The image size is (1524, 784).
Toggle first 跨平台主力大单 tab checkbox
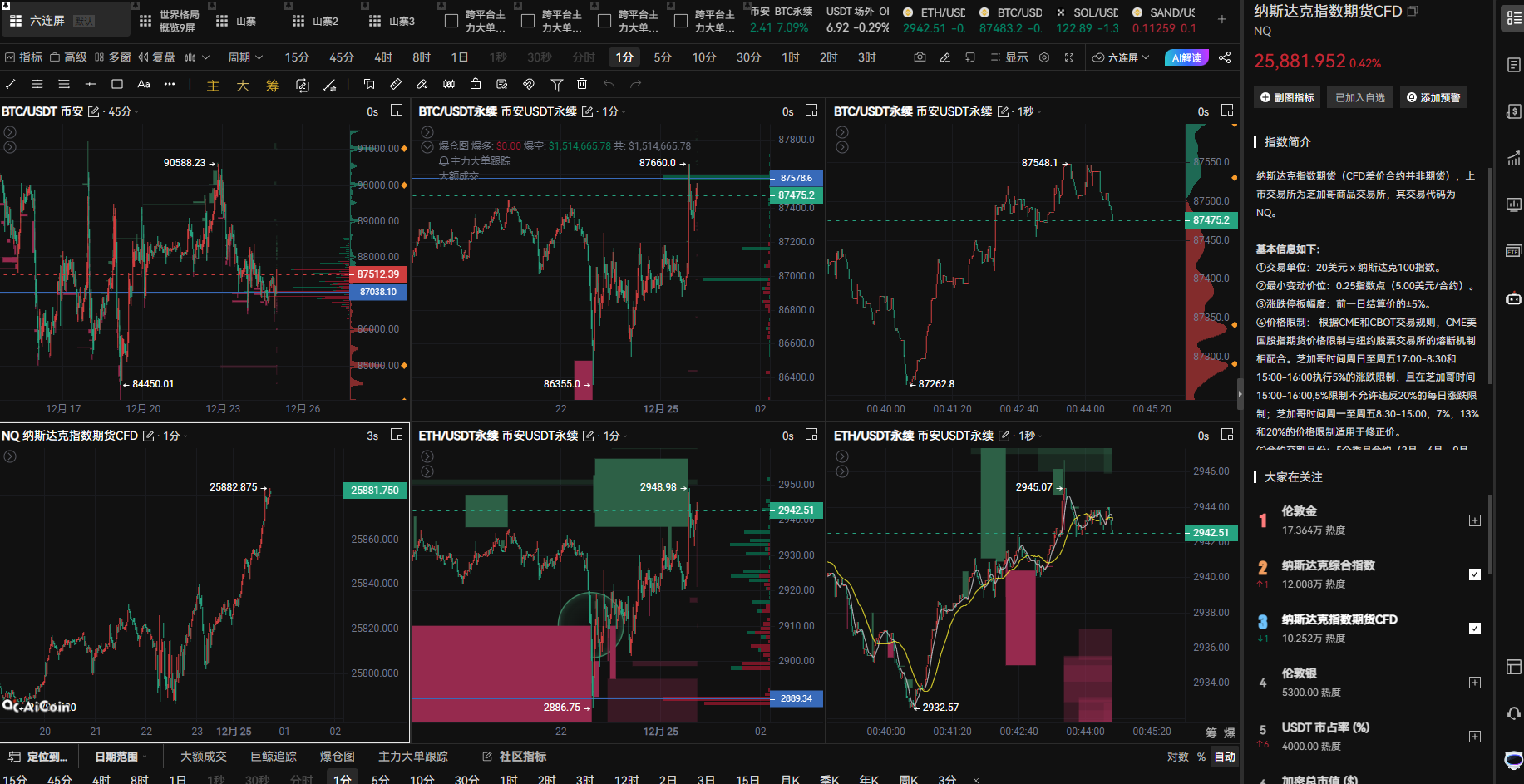tap(451, 21)
